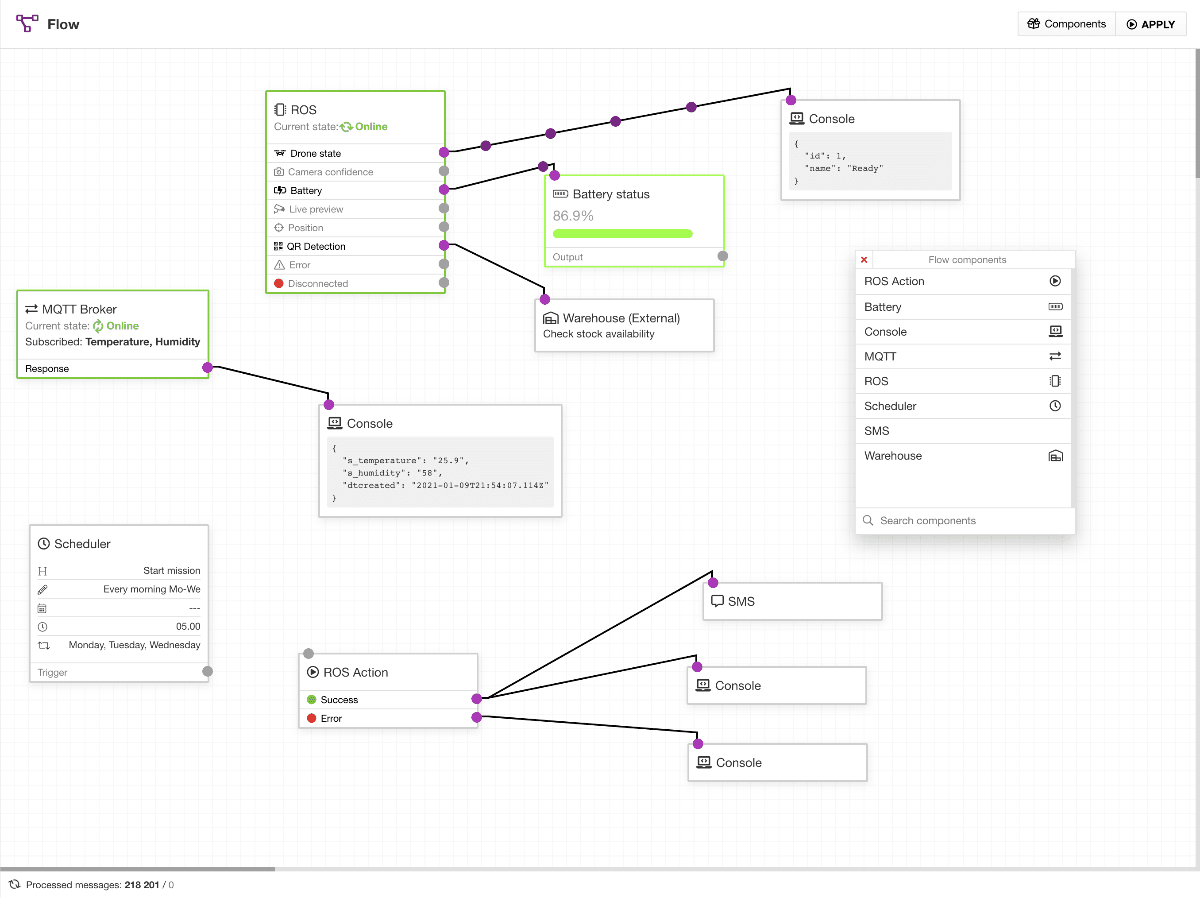The image size is (1200, 898).
Task: Toggle the Error output port on ROS Action node
Action: 477,718
